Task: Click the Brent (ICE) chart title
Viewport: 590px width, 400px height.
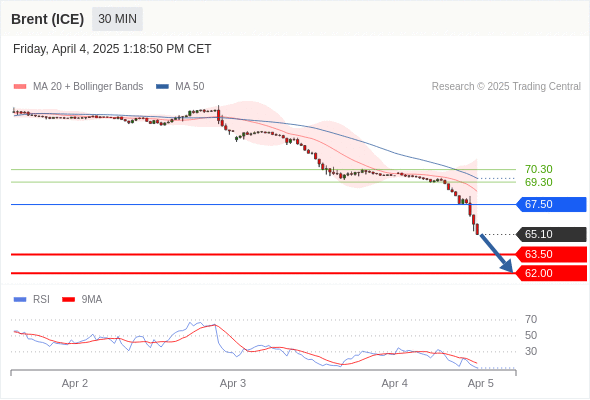Action: point(47,19)
